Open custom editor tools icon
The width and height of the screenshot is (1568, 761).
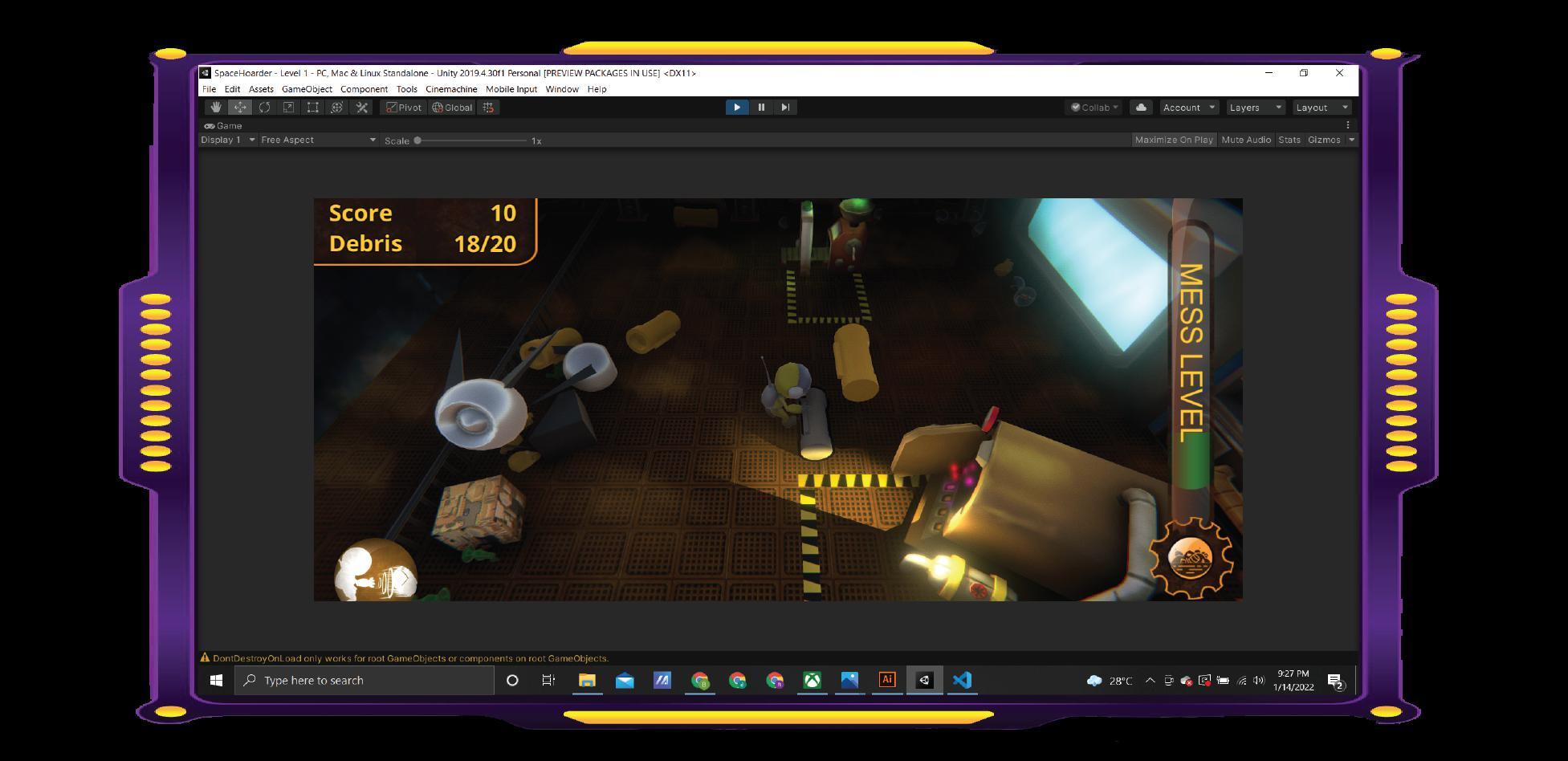pyautogui.click(x=362, y=108)
